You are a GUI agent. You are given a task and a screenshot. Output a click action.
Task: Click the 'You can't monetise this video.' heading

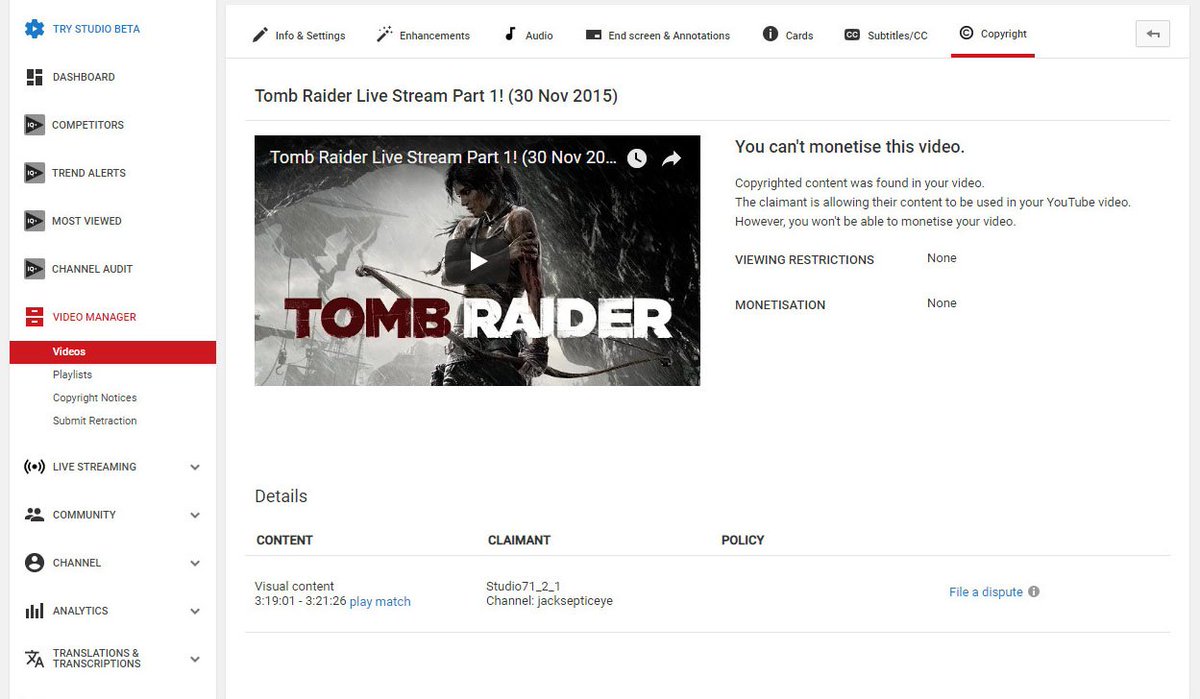[850, 147]
